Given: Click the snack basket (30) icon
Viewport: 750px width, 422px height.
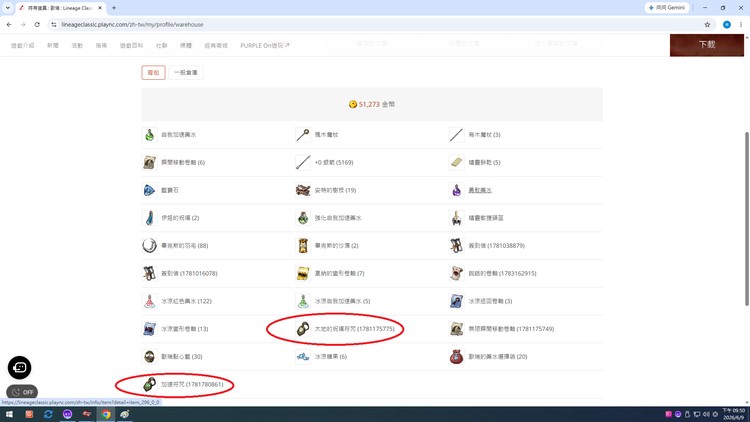Looking at the screenshot, I should coord(149,357).
